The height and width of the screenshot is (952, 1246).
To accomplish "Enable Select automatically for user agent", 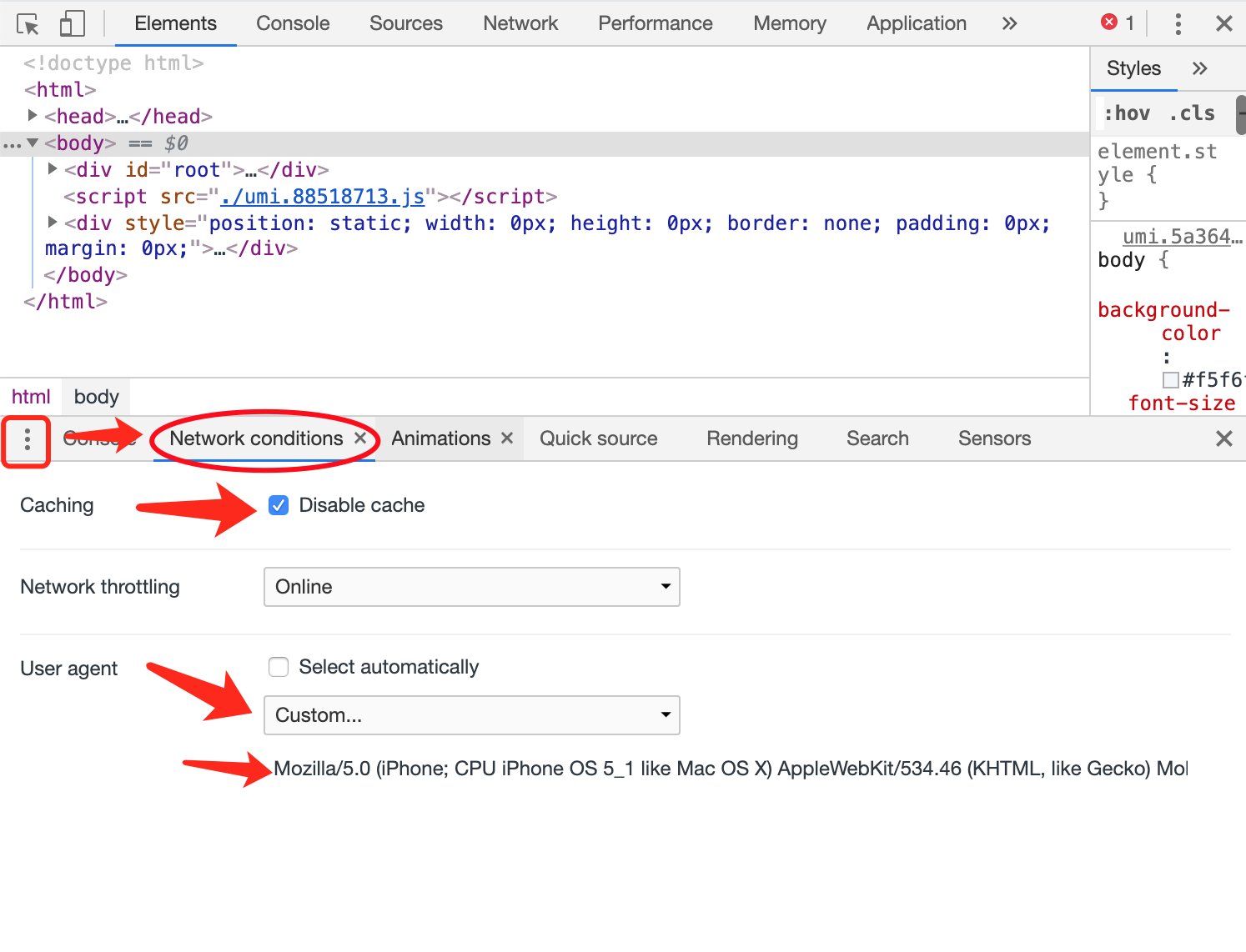I will pos(279,667).
